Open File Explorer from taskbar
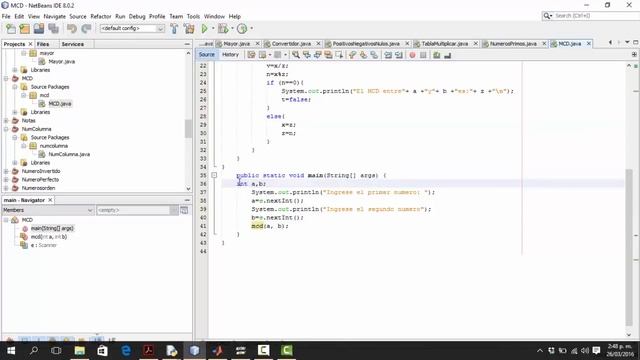Screen dimensions: 640x360 click(80, 351)
